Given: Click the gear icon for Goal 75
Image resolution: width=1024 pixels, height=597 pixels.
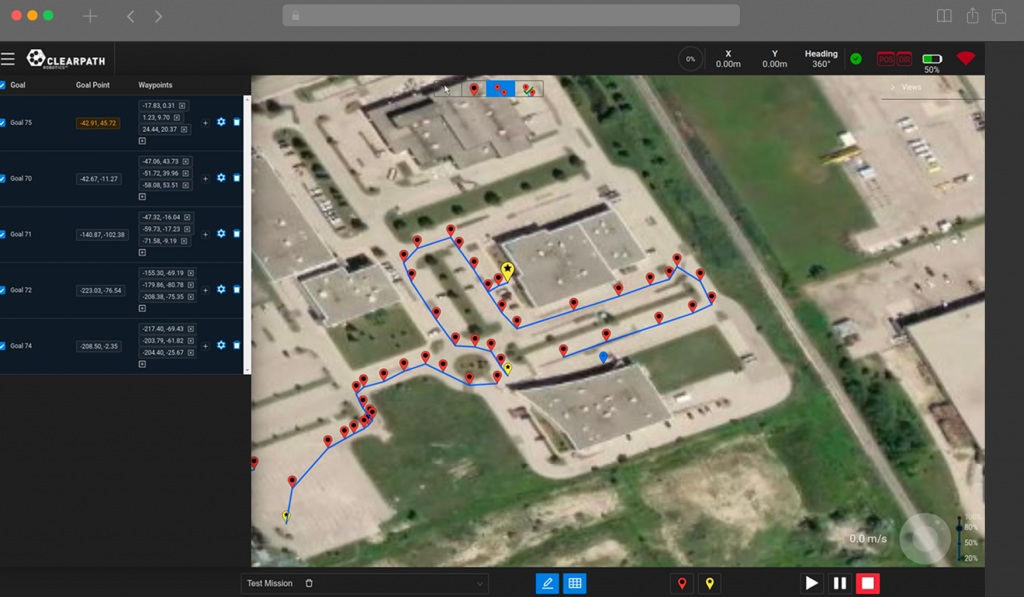Looking at the screenshot, I should coord(221,123).
